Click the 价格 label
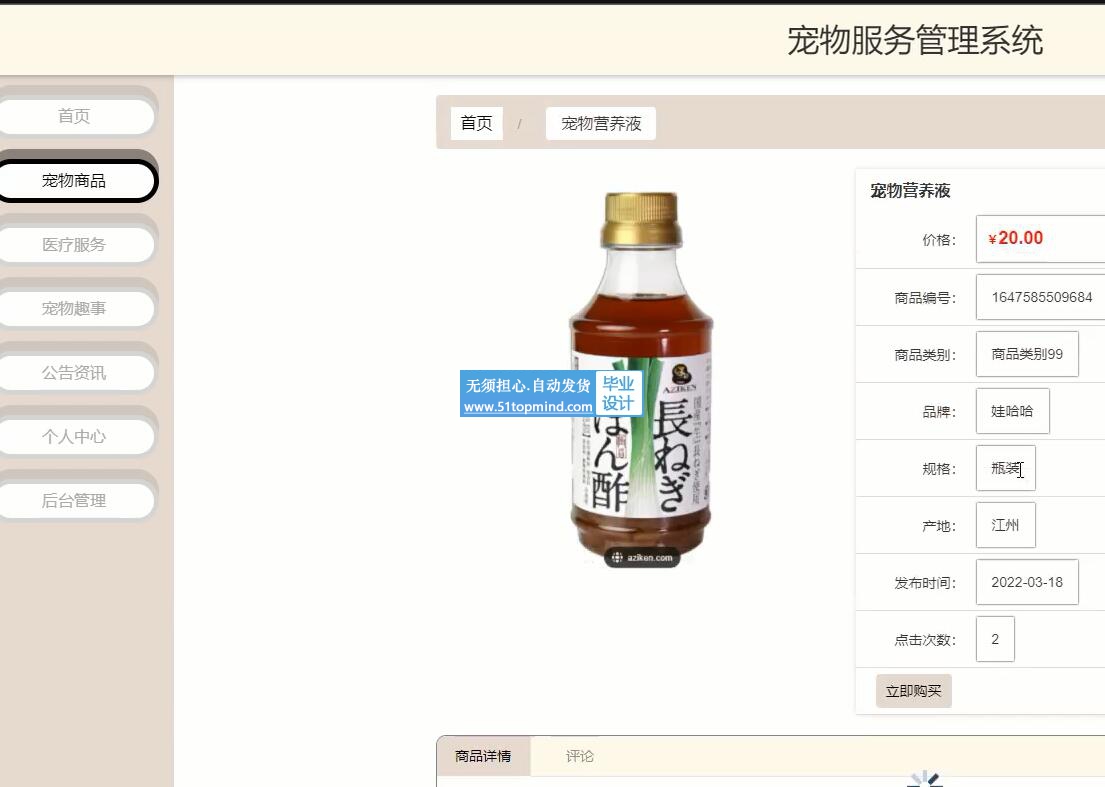 (x=939, y=240)
